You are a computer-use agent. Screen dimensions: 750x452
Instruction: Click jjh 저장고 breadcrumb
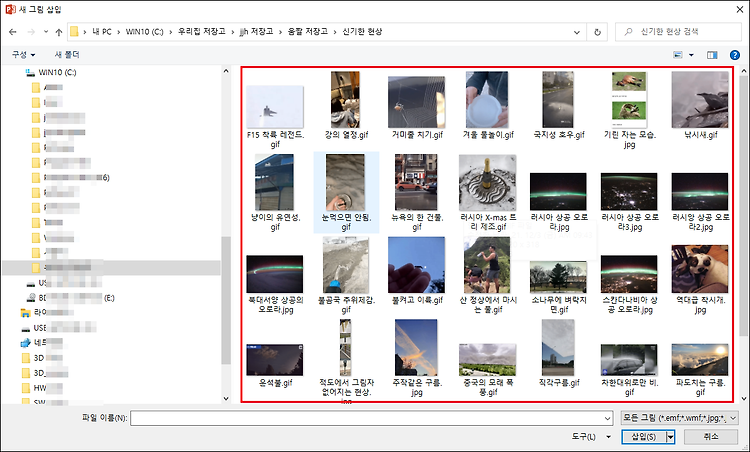[x=256, y=32]
